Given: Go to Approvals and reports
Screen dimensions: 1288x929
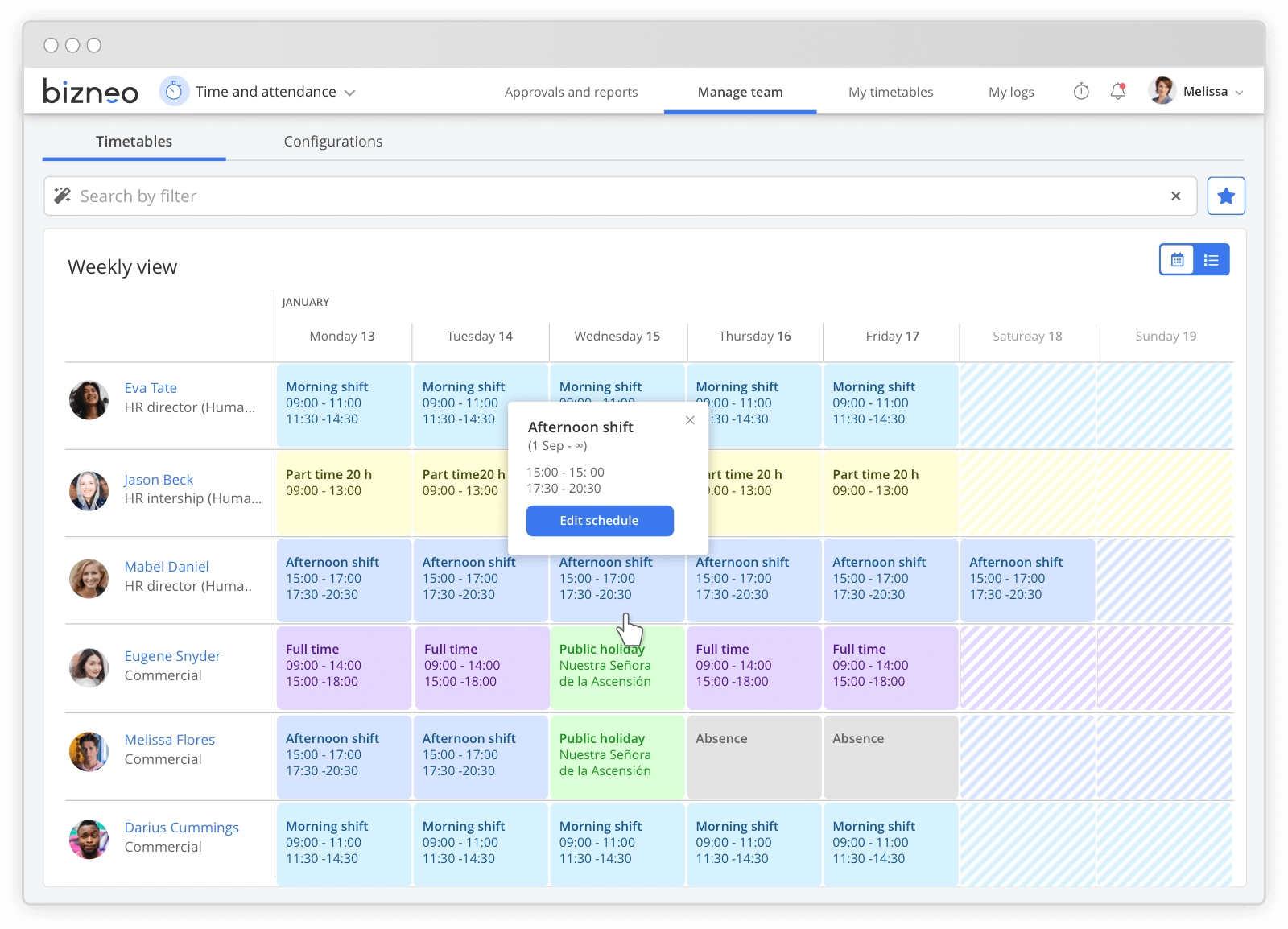Looking at the screenshot, I should (571, 92).
